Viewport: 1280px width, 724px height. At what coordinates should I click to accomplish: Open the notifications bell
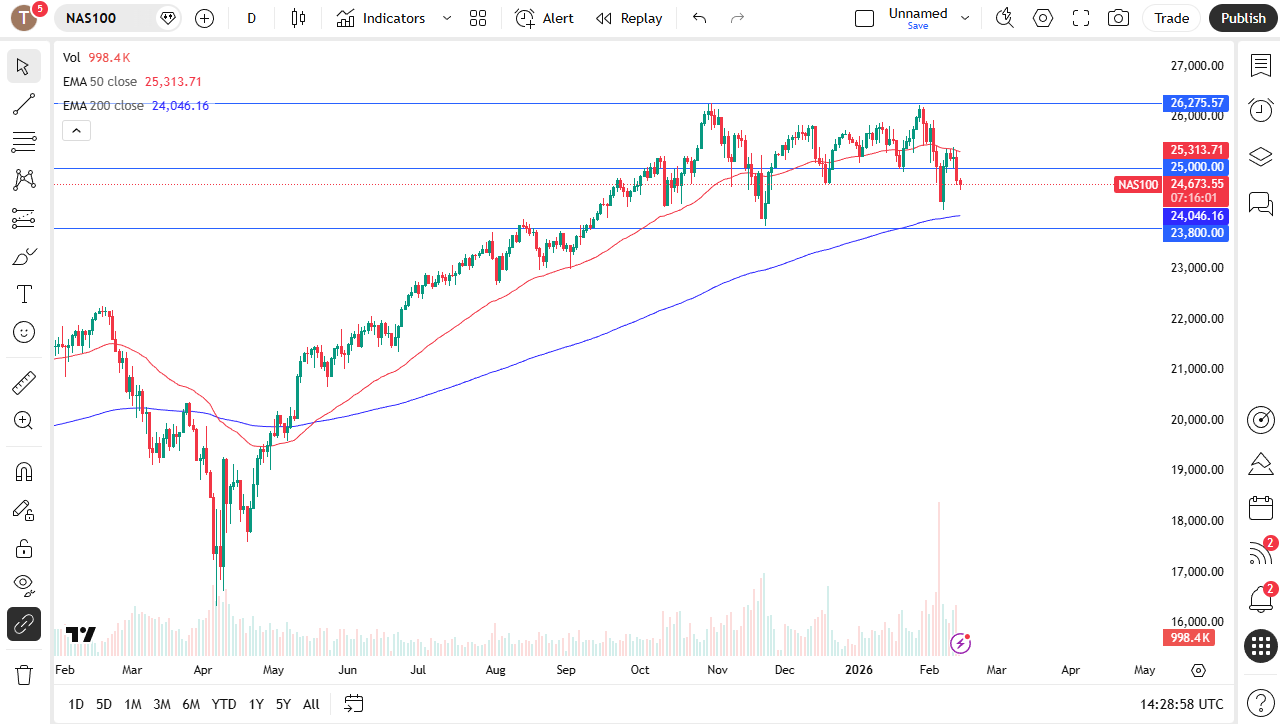[x=1260, y=600]
